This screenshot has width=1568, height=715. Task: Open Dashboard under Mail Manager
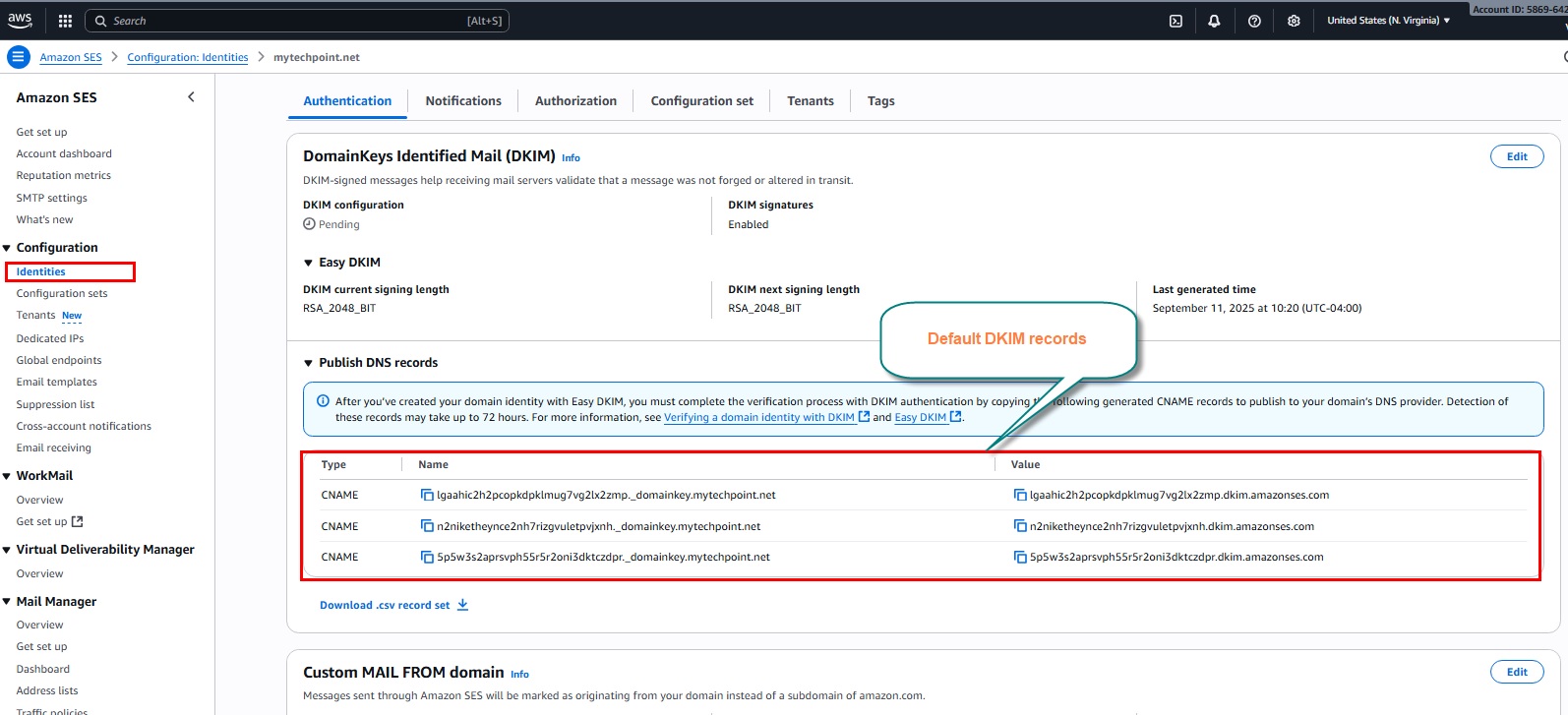point(43,669)
